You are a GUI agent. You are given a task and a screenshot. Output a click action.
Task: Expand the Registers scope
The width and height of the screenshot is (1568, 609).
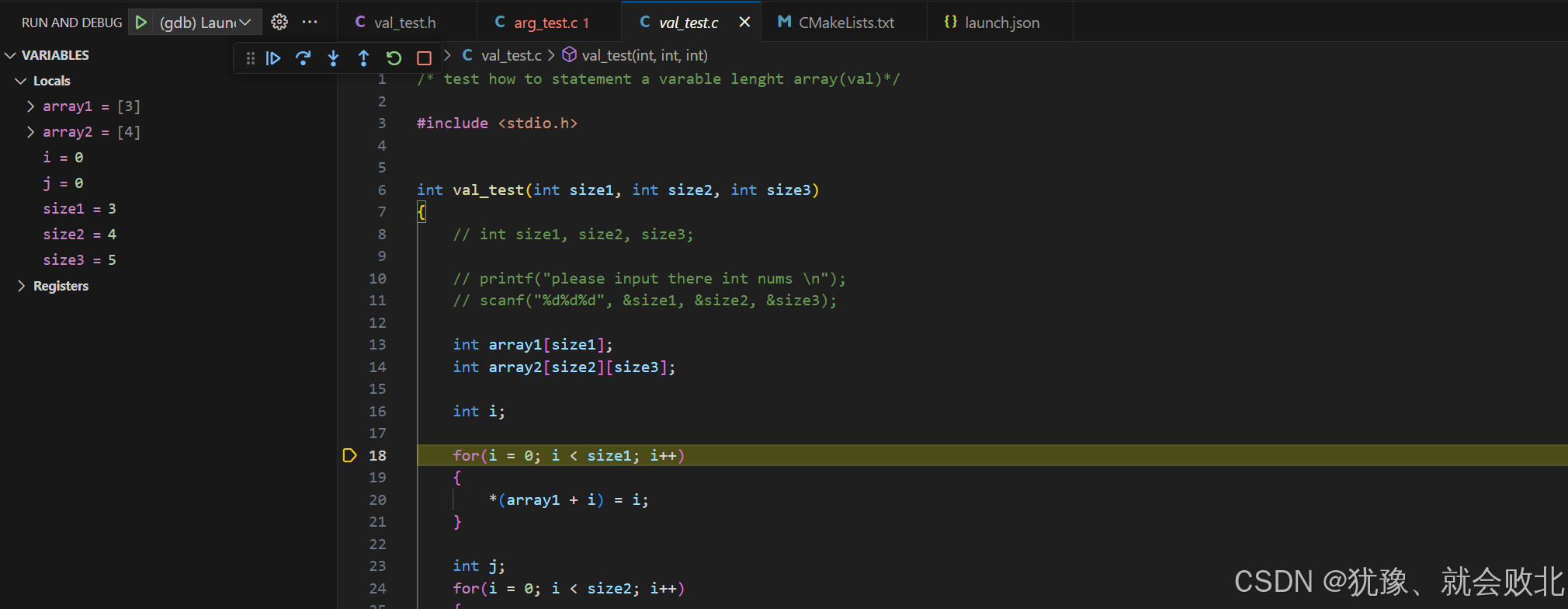point(21,286)
